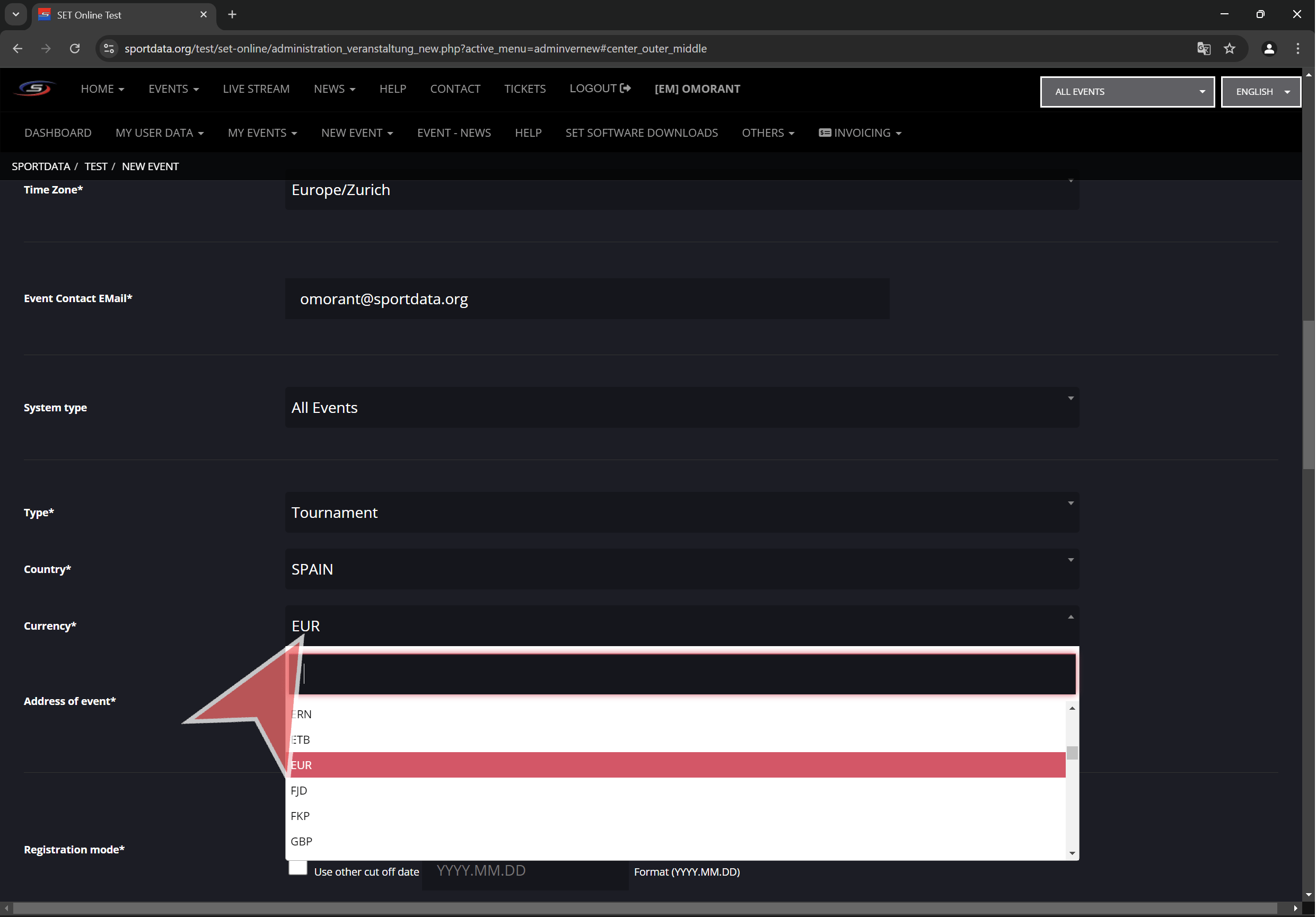Select GBP from the currency list

tap(302, 841)
